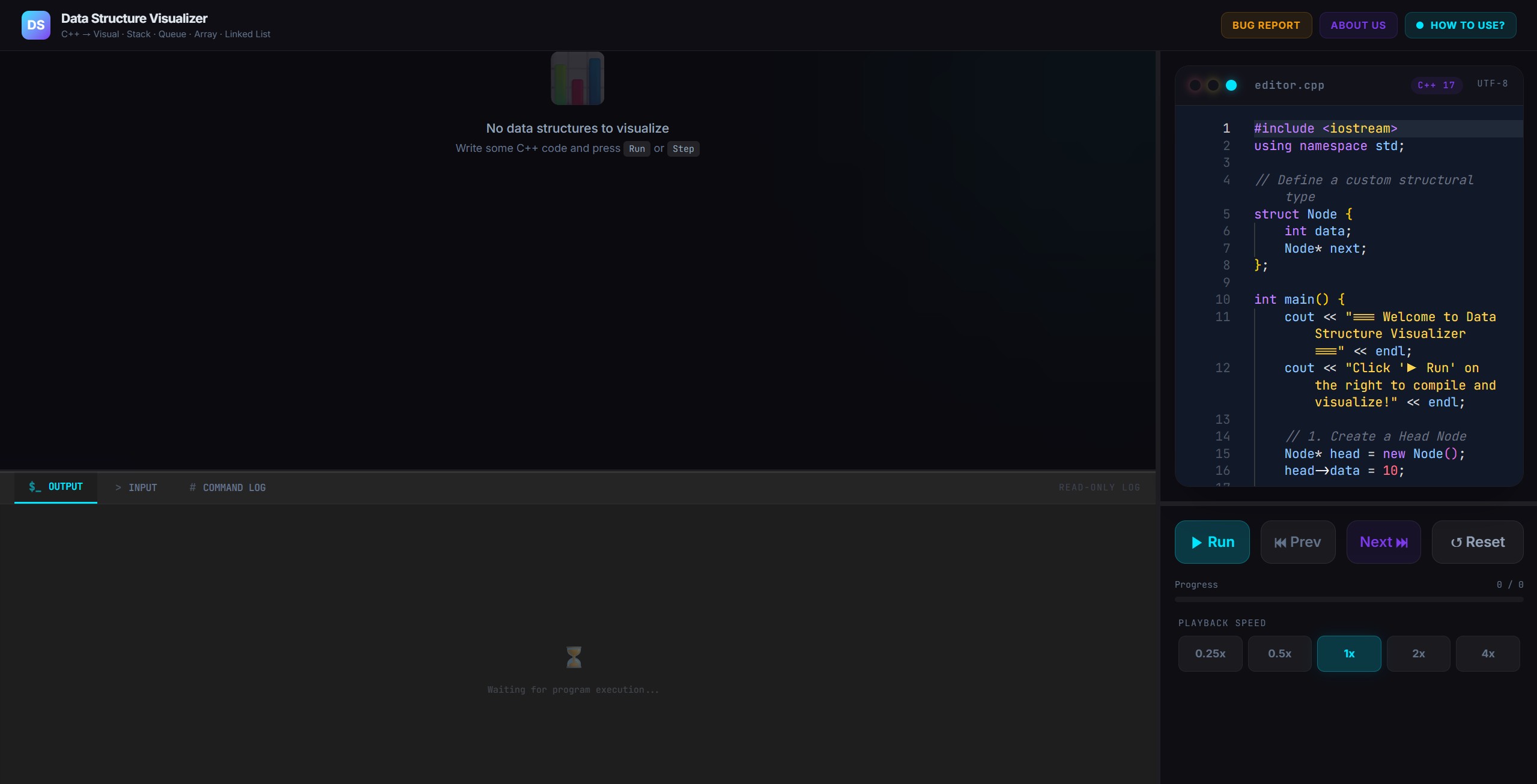The image size is (1537, 784).
Task: Click 'Waiting for program execution...' message
Action: coord(573,690)
